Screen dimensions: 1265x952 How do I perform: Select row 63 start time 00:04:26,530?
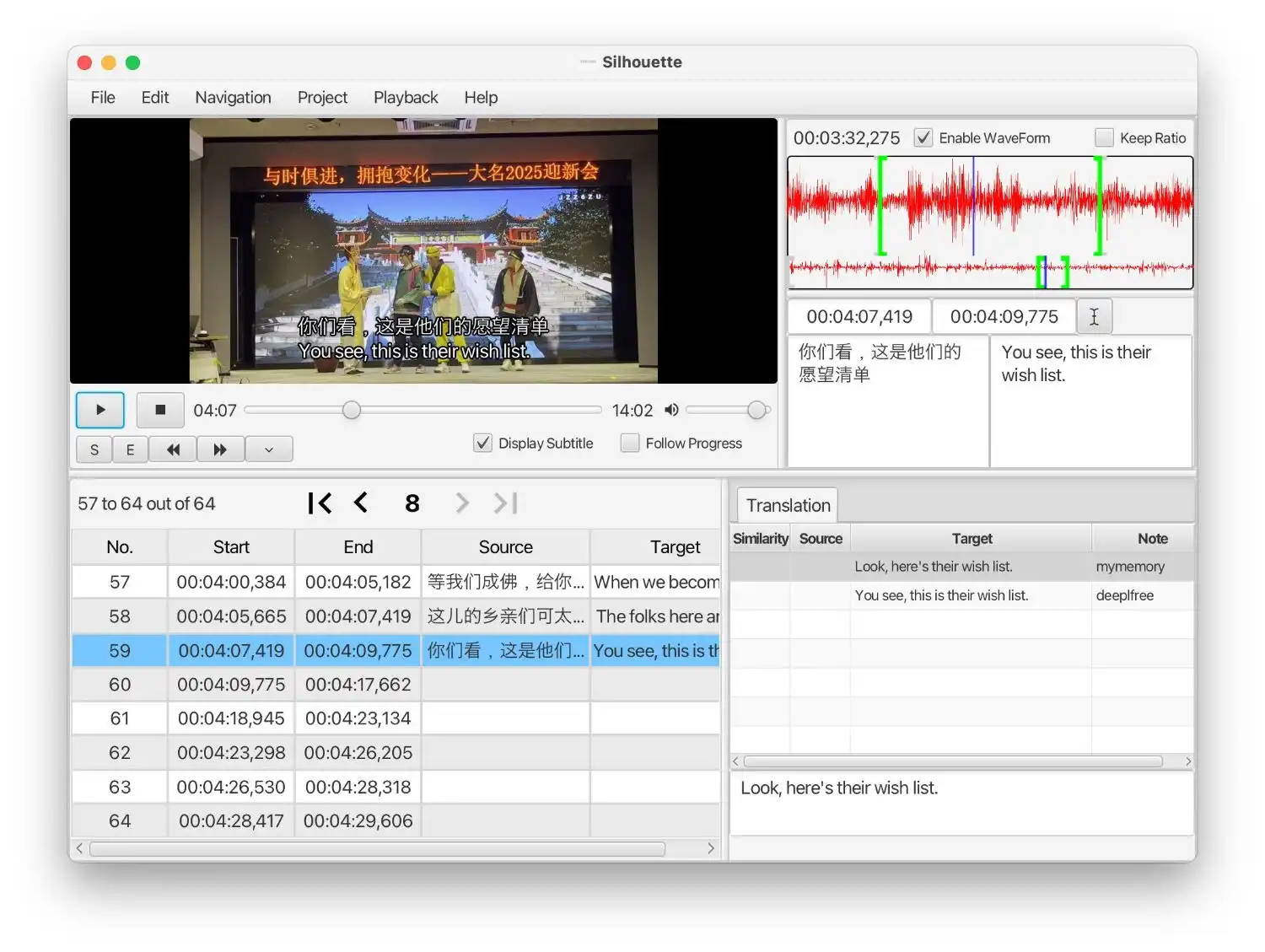click(x=231, y=787)
